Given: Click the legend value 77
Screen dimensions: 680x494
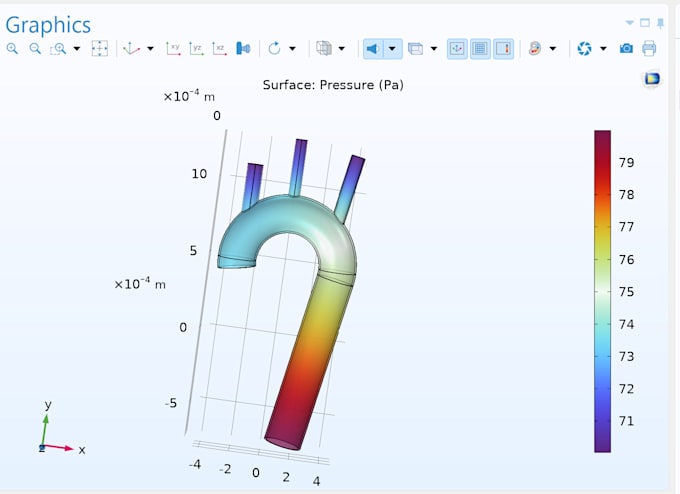Looking at the screenshot, I should 626,227.
